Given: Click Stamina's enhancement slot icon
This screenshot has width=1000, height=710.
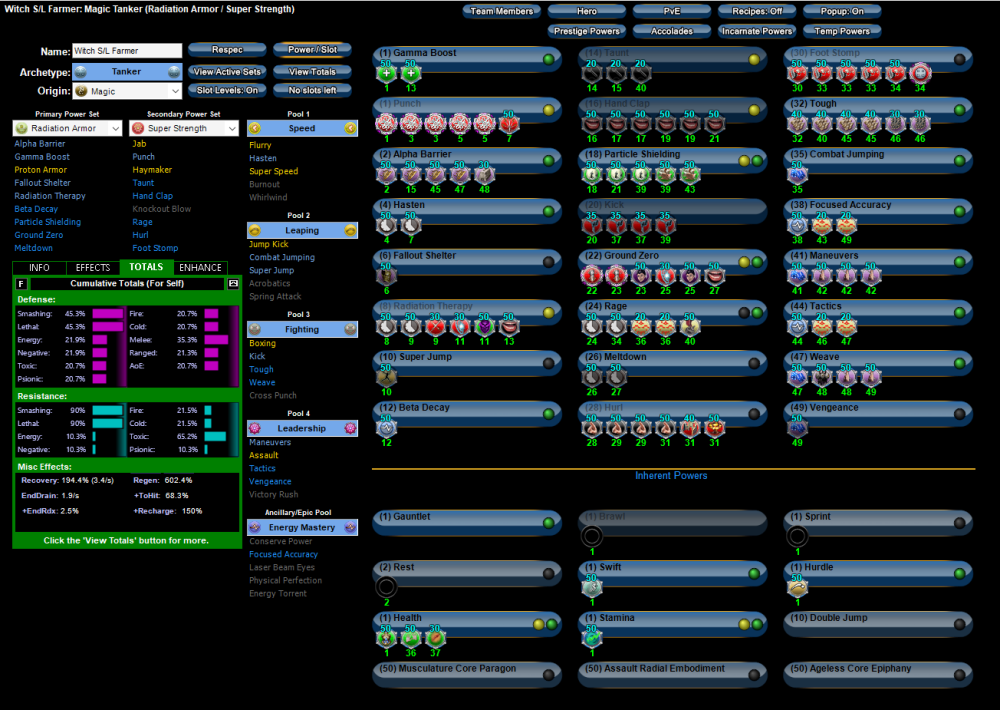Looking at the screenshot, I should (x=590, y=636).
